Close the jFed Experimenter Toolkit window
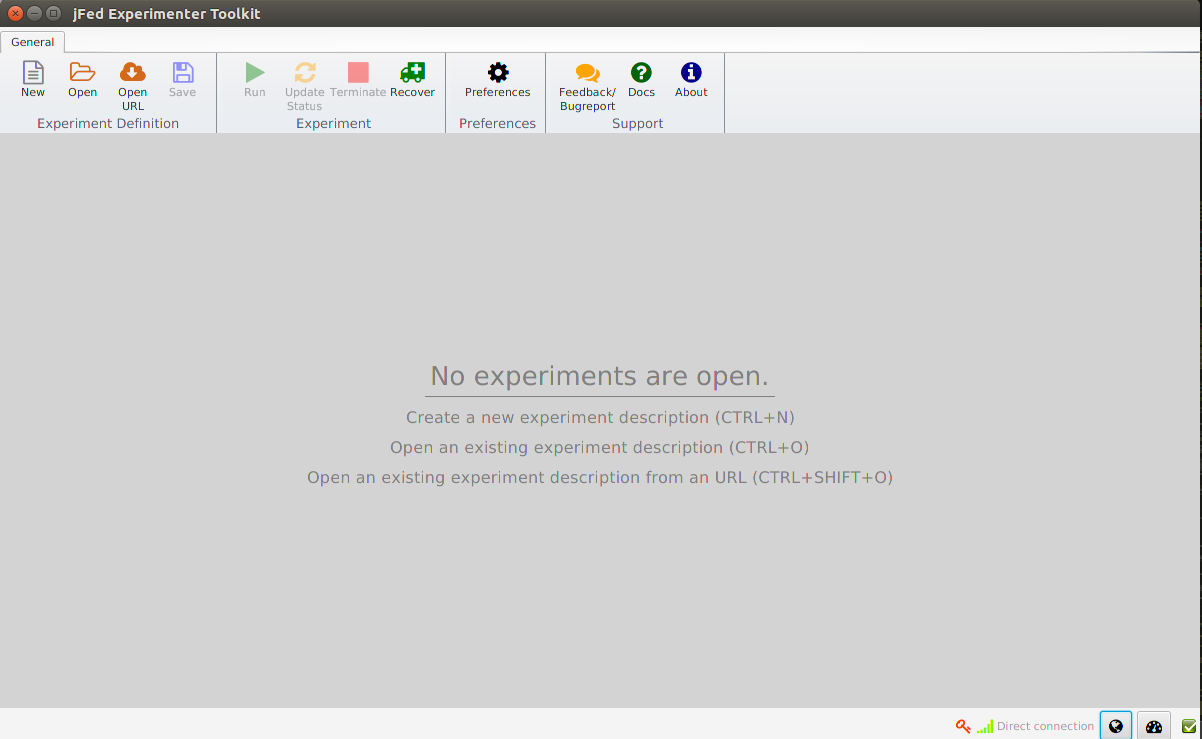Screen dimensions: 1202x739 coord(15,14)
